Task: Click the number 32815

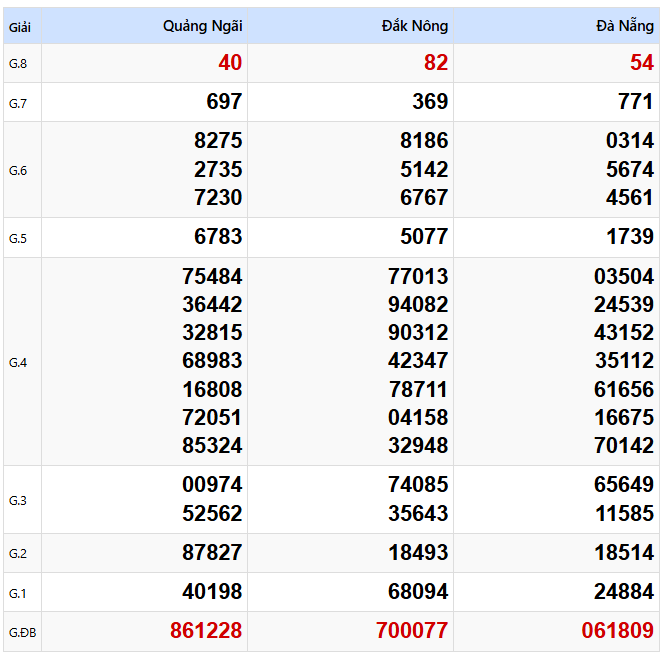Action: (212, 332)
